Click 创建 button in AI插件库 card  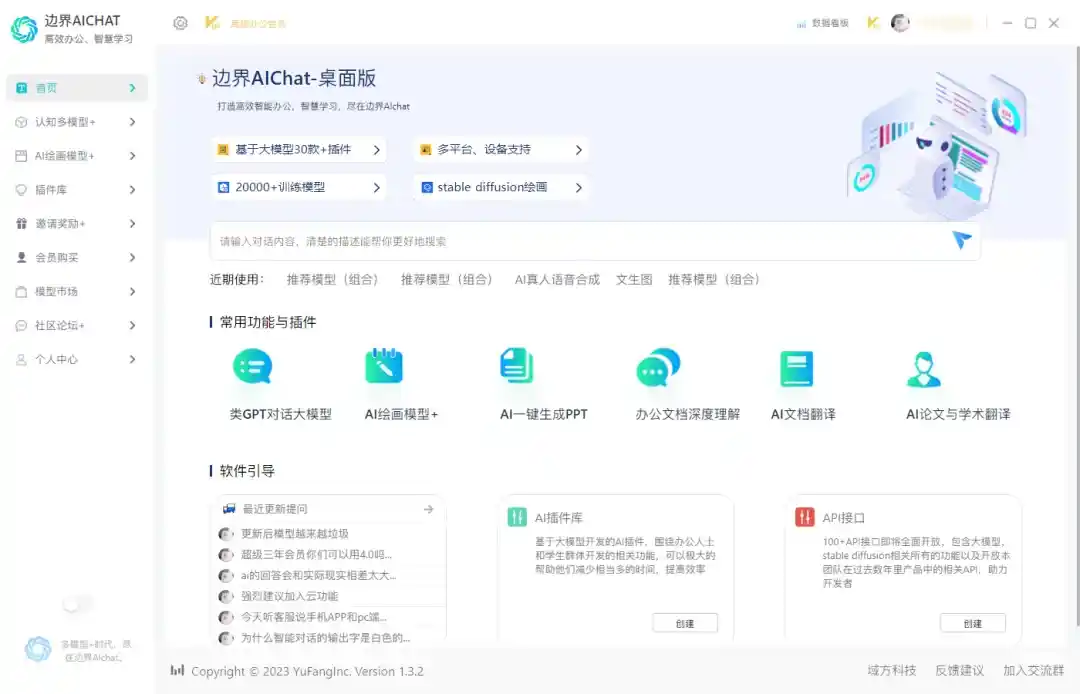(x=685, y=623)
